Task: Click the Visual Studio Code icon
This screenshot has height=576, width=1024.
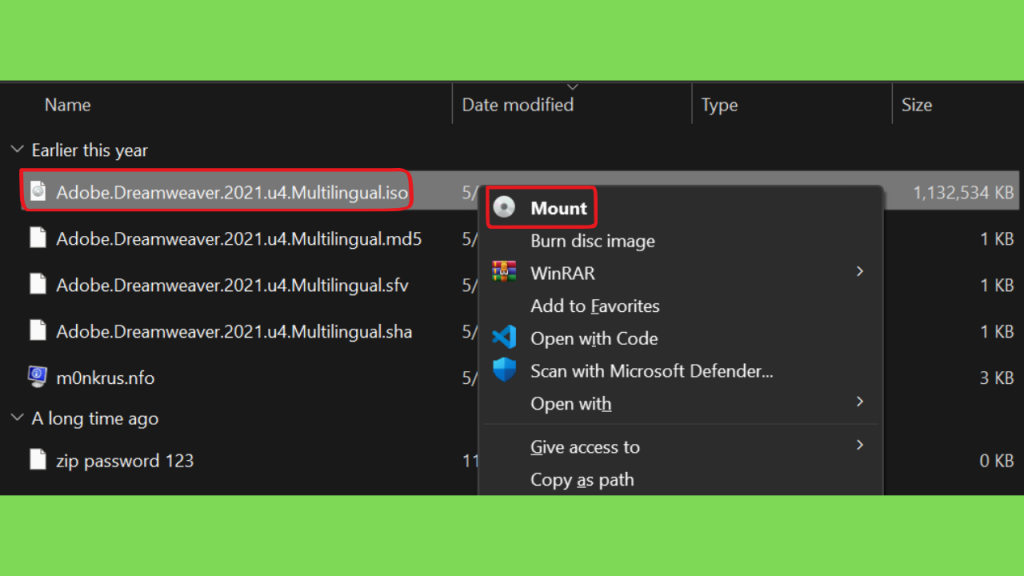Action: (x=504, y=338)
